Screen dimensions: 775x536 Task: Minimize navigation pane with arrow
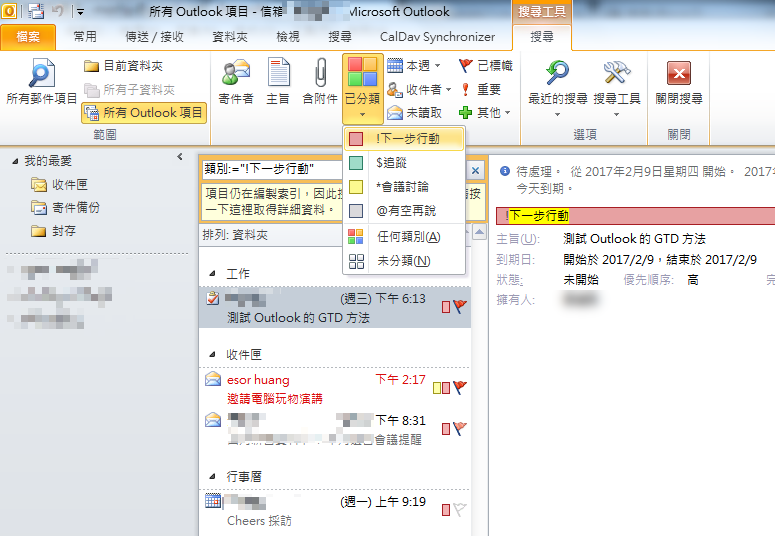tap(180, 157)
